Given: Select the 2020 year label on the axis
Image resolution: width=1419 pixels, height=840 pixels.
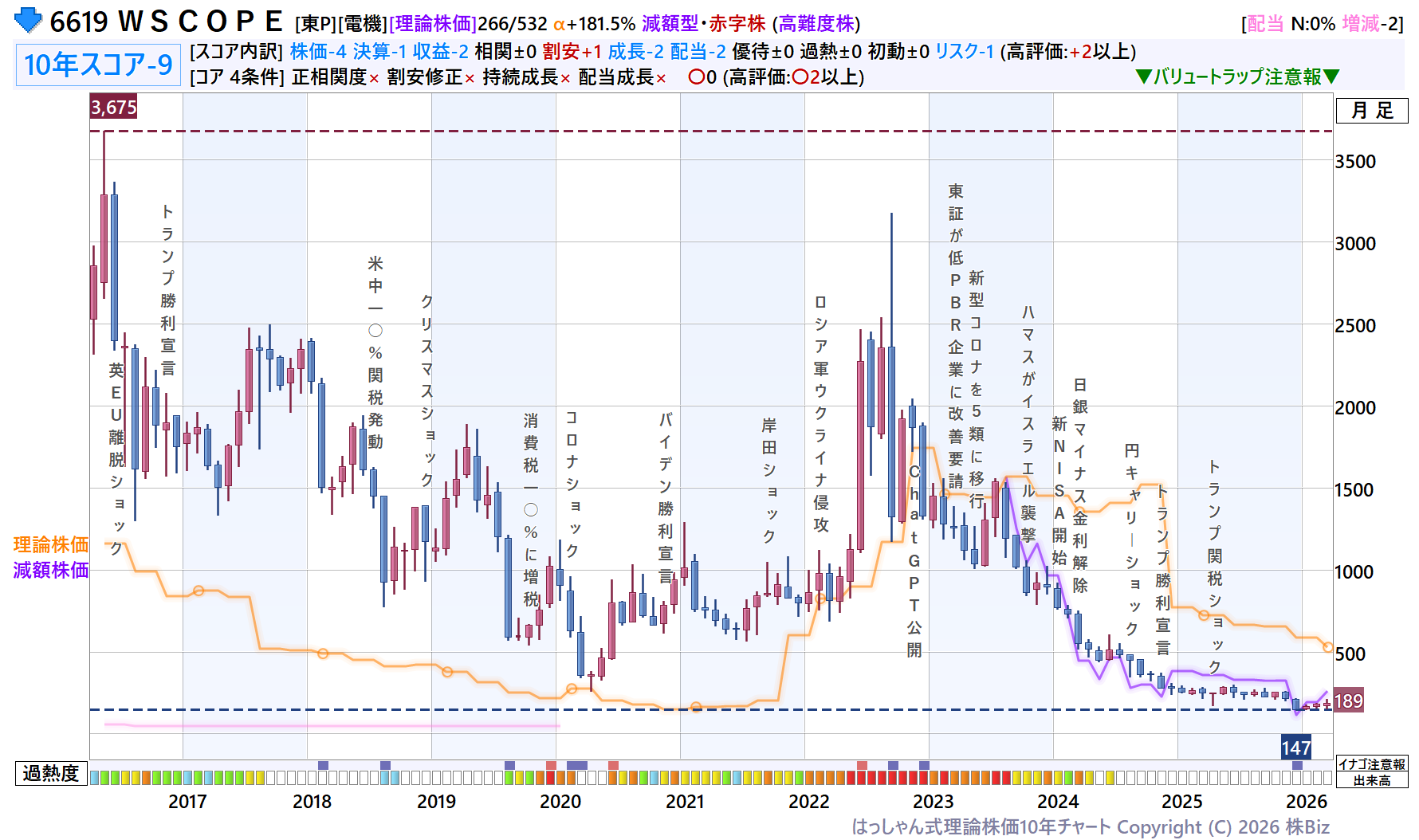Looking at the screenshot, I should [560, 801].
